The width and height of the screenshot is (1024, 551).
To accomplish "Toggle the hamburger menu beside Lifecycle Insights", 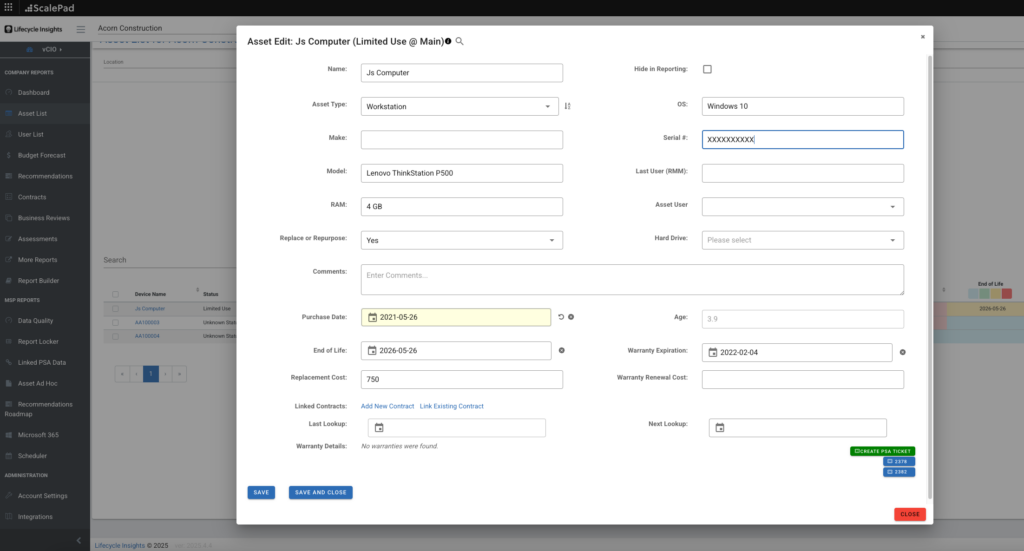I will 80,29.
